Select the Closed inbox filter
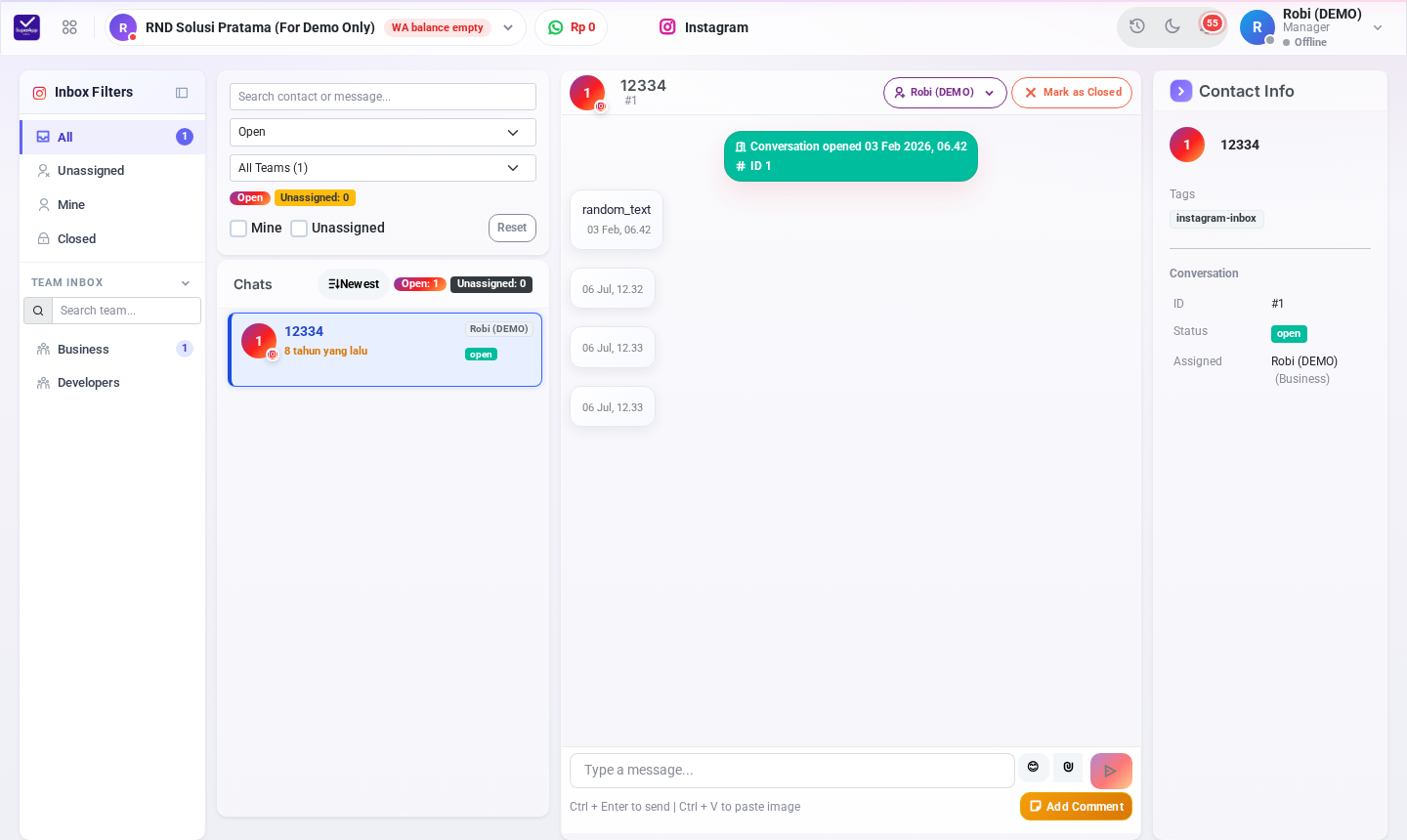The image size is (1407, 840). coord(113,239)
